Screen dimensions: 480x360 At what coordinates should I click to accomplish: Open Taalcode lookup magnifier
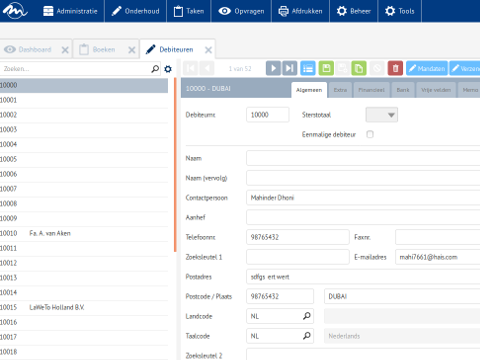[x=307, y=335]
